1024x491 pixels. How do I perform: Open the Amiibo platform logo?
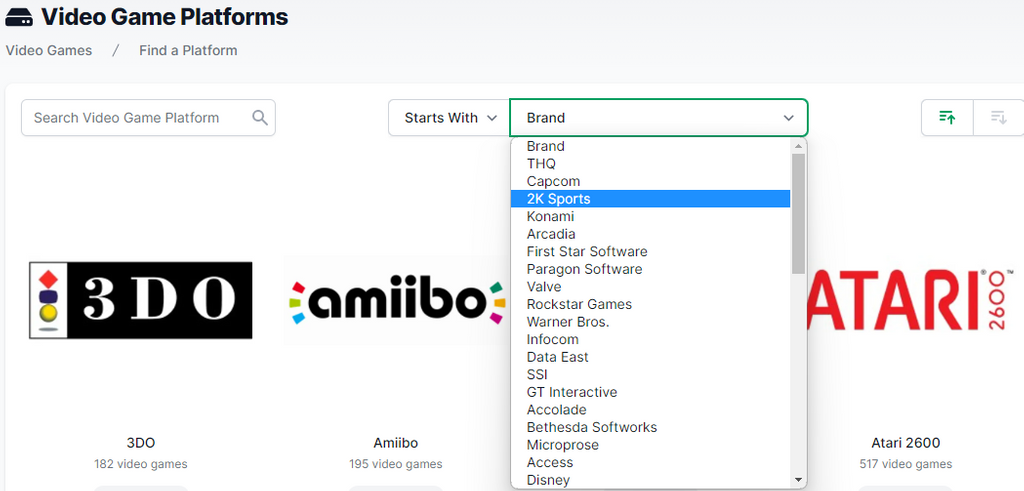[x=396, y=302]
